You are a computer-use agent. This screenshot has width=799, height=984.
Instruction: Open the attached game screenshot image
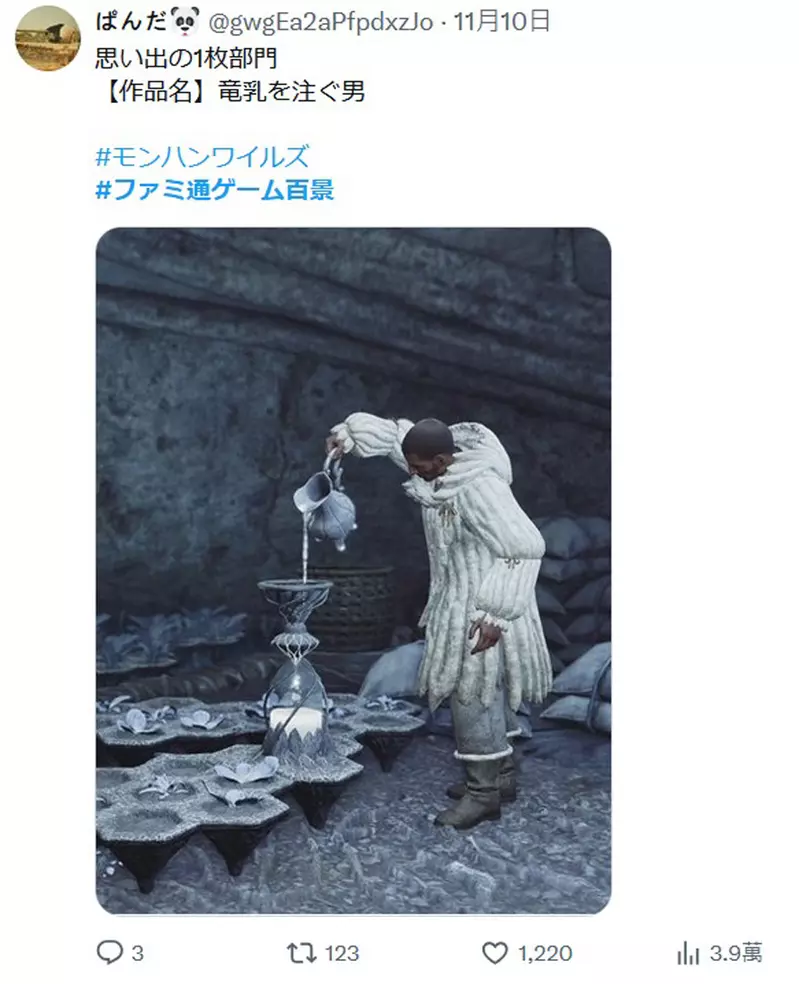[353, 570]
